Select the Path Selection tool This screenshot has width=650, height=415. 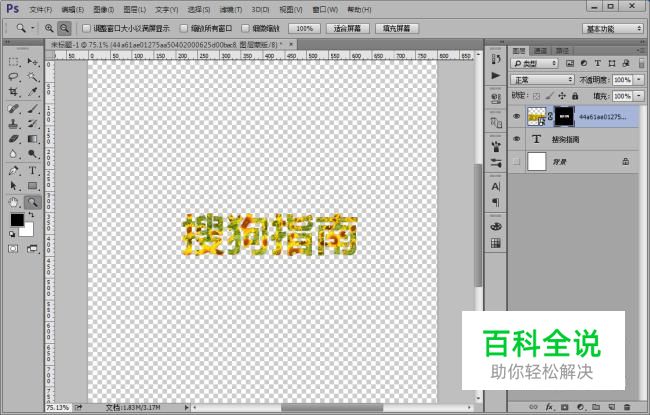13,186
